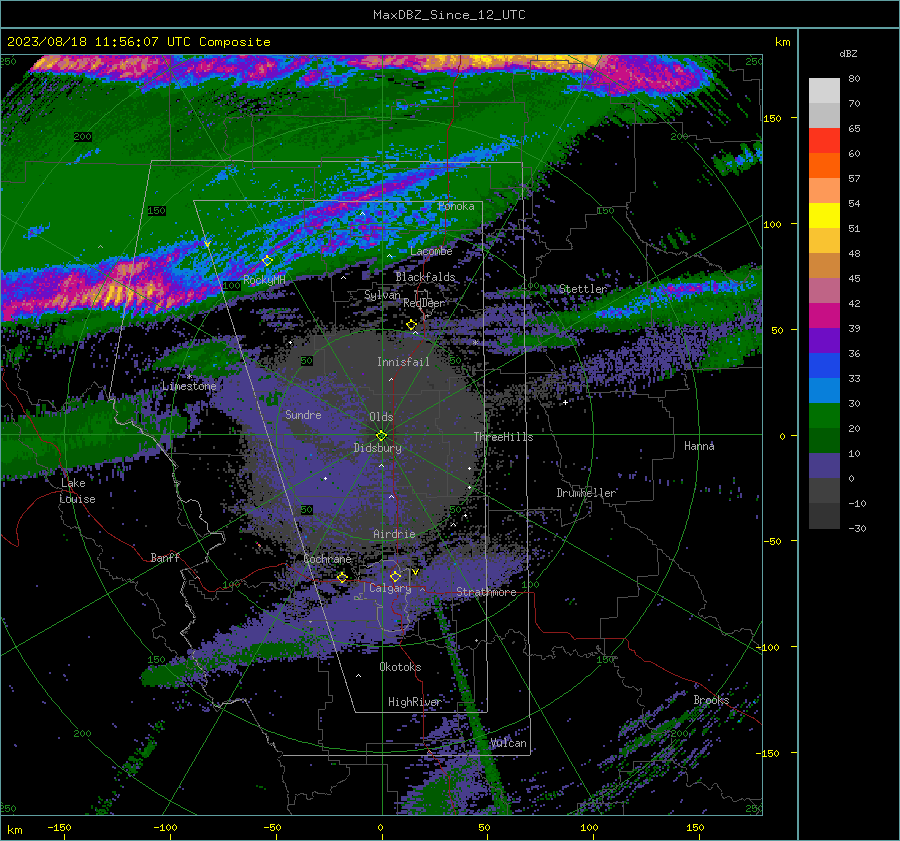Select the salmon swatch between 57 and 54
The width and height of the screenshot is (900, 841).
click(x=824, y=191)
